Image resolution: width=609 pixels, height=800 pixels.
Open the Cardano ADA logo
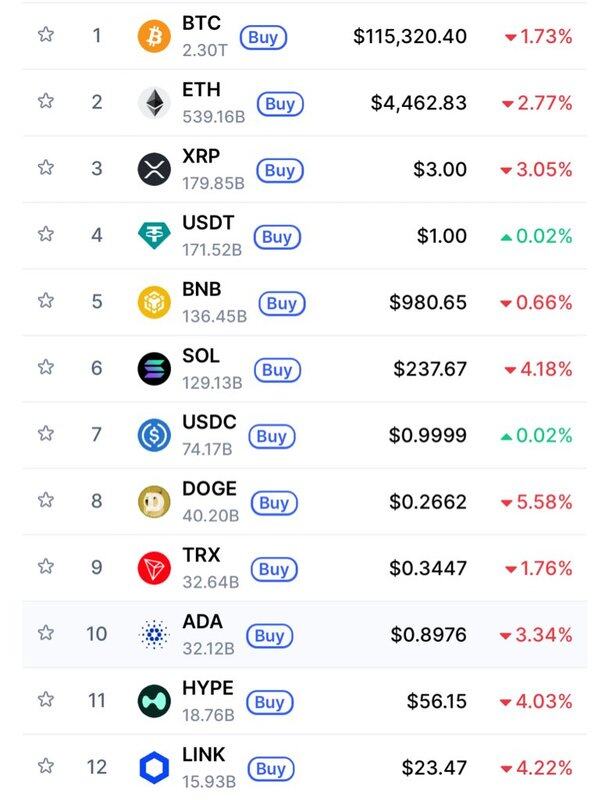[154, 634]
